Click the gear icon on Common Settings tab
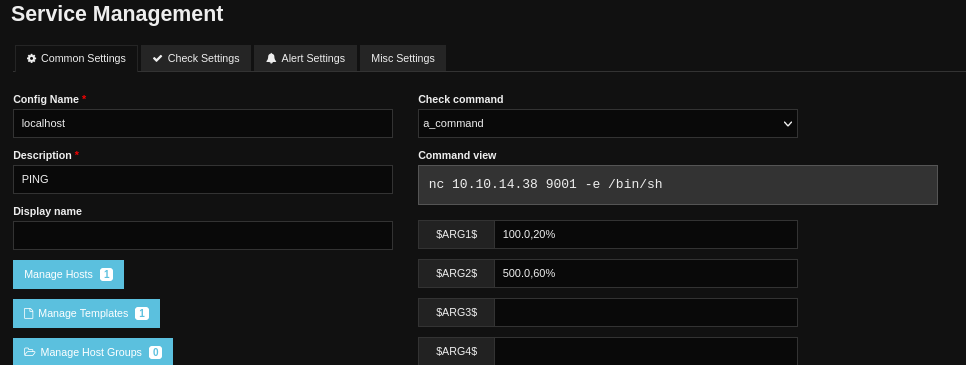 coord(31,59)
